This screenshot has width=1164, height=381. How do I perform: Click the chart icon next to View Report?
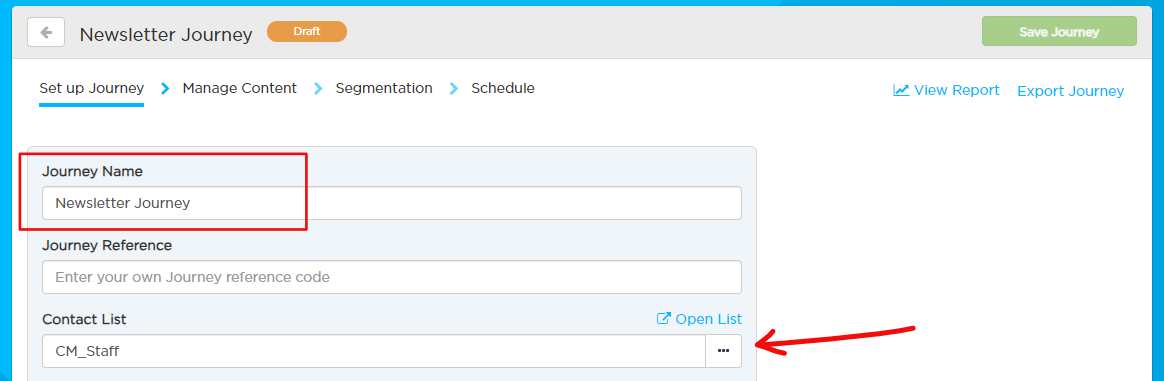tap(900, 90)
